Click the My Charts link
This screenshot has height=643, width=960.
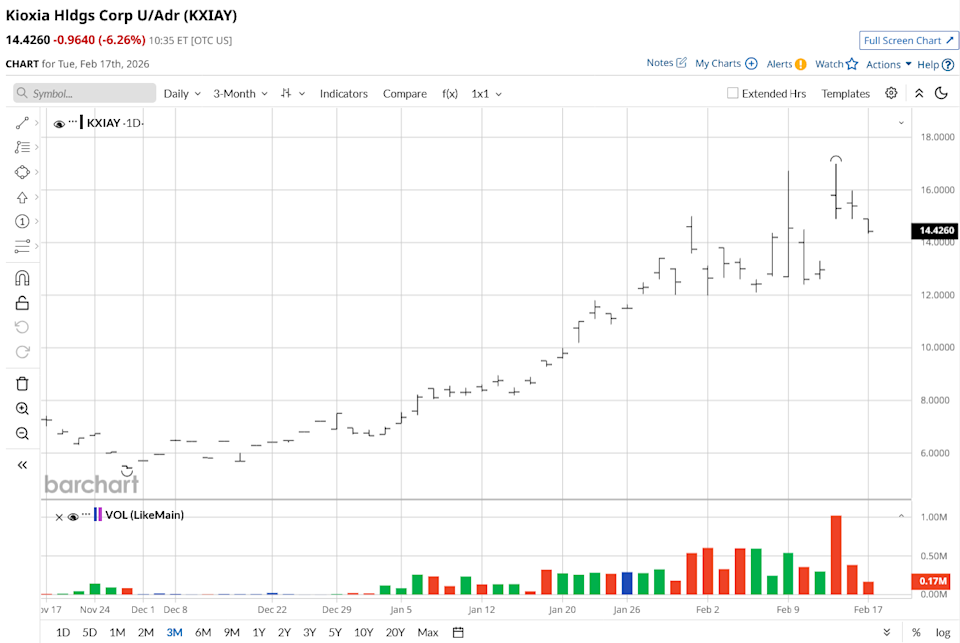719,62
